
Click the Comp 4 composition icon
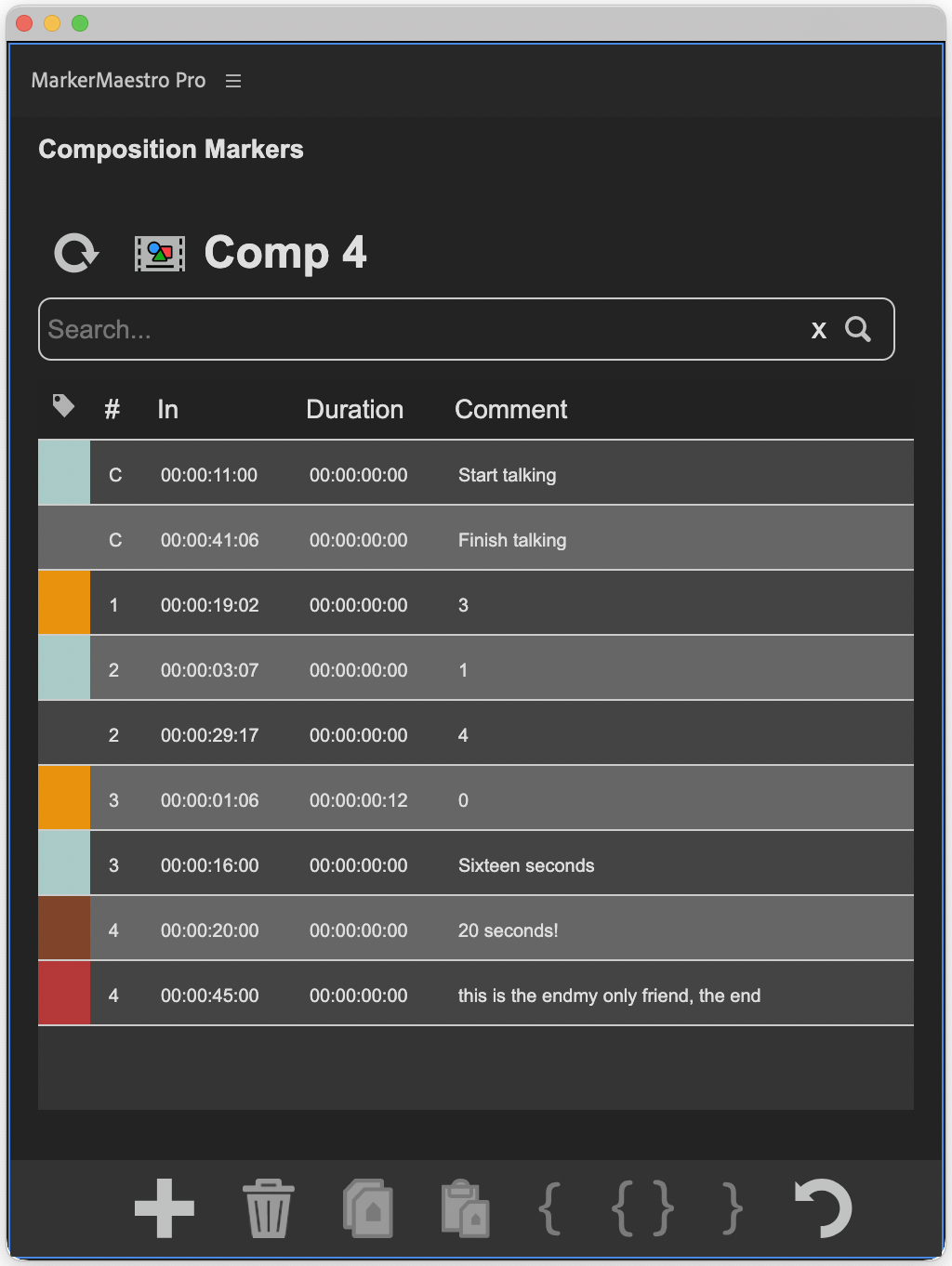160,252
